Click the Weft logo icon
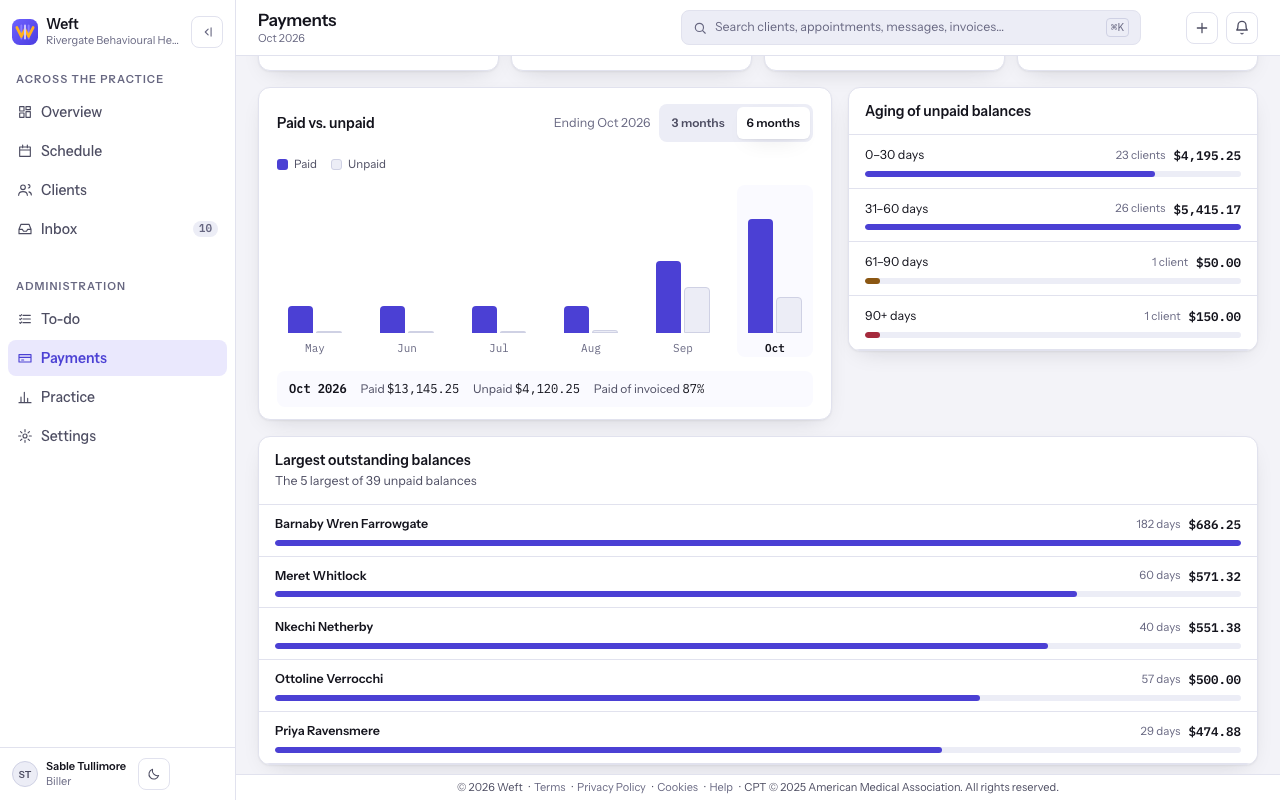 [25, 32]
